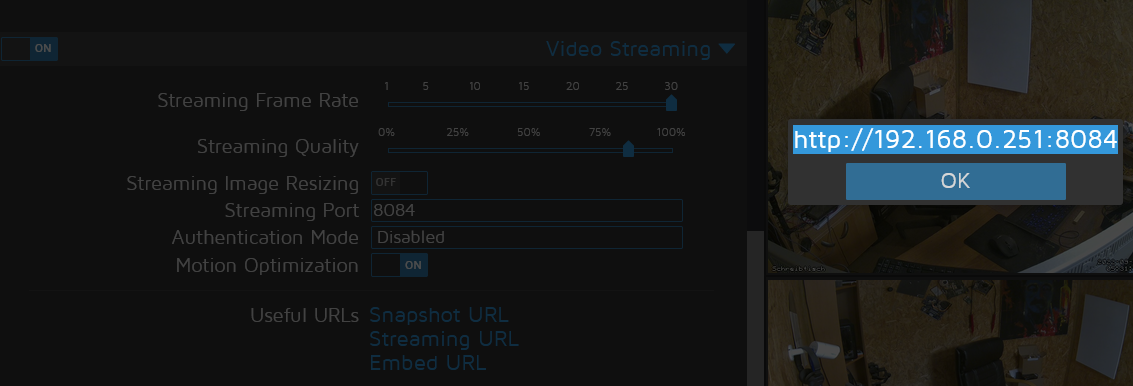Click the Streaming Quality slider handle
The image size is (1133, 386).
(629, 149)
